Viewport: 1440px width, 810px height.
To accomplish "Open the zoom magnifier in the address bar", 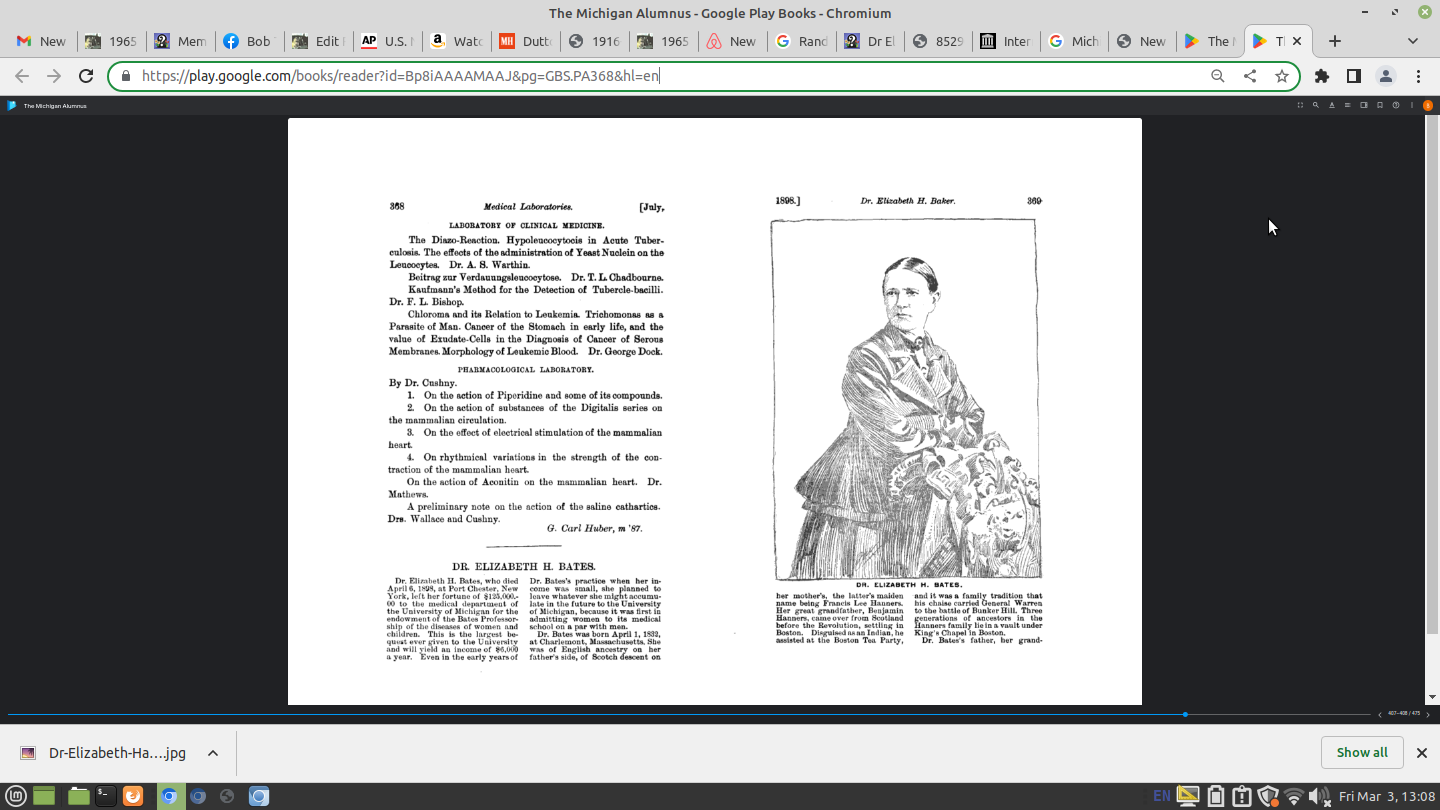I will click(x=1218, y=76).
